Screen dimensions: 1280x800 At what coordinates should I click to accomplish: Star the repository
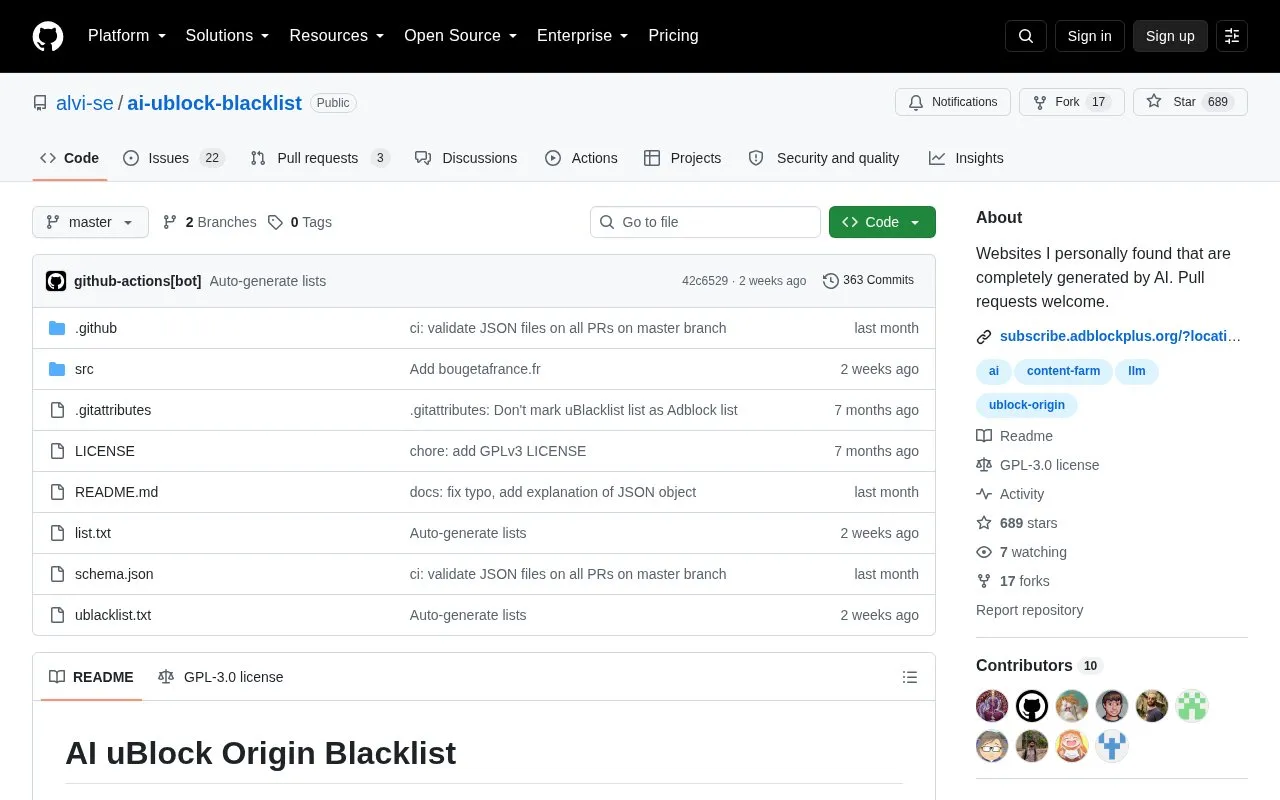pos(1190,102)
